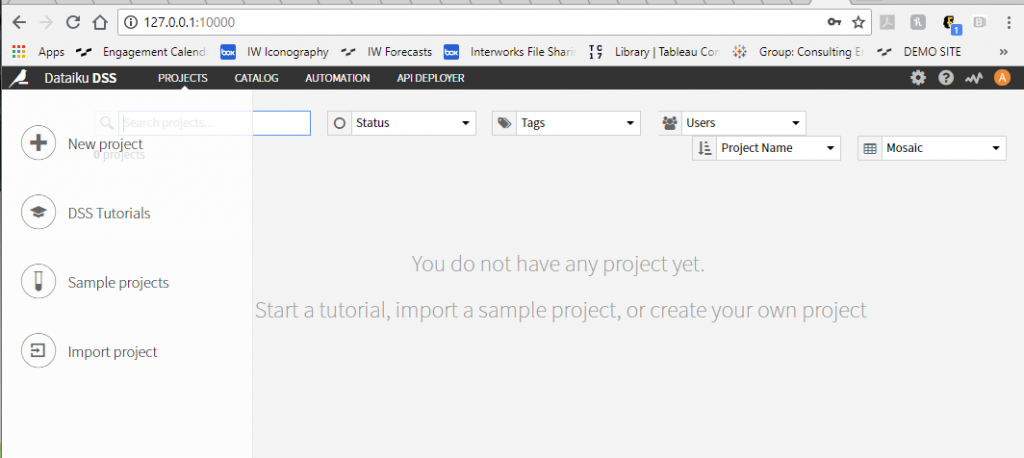Select New project label
The height and width of the screenshot is (458, 1024).
coord(105,144)
